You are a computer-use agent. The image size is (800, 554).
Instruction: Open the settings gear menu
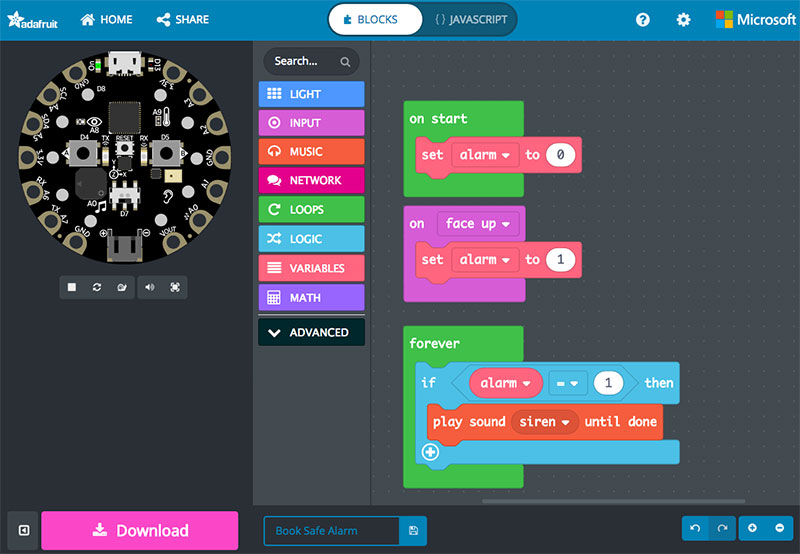coord(683,20)
